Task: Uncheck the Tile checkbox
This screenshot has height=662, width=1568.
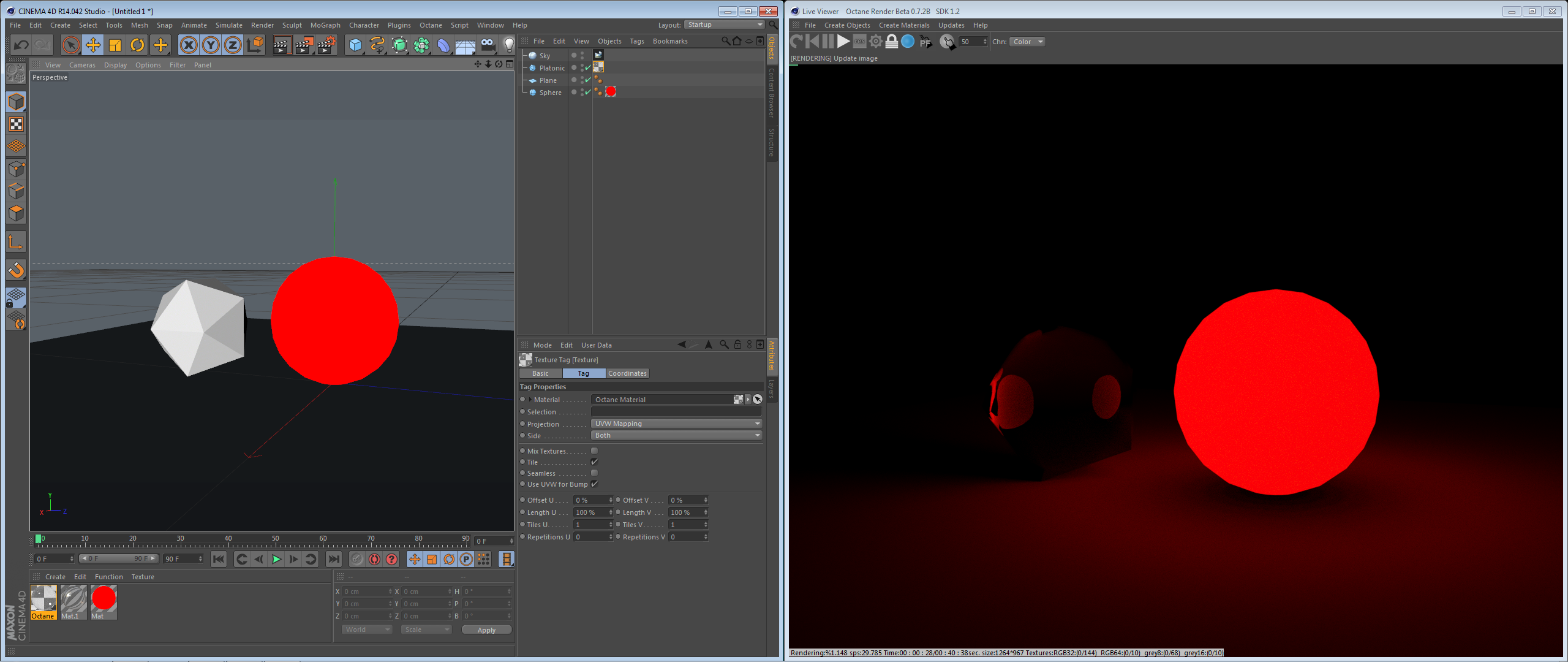Action: [594, 462]
